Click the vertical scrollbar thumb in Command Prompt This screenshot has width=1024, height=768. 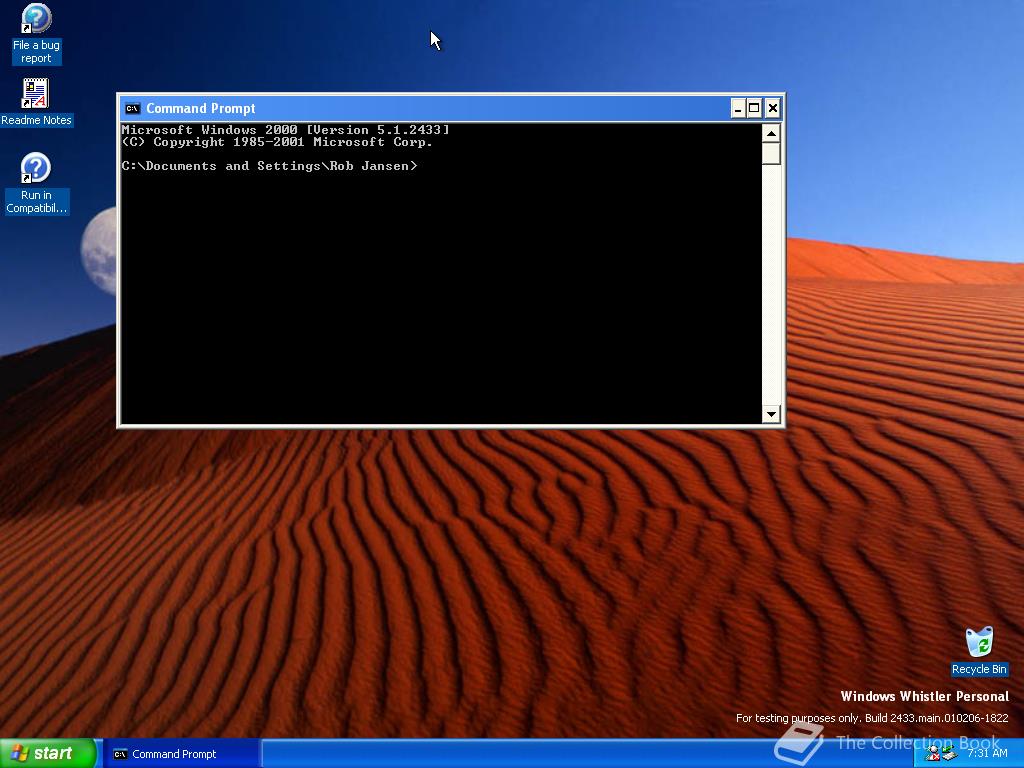coord(771,153)
